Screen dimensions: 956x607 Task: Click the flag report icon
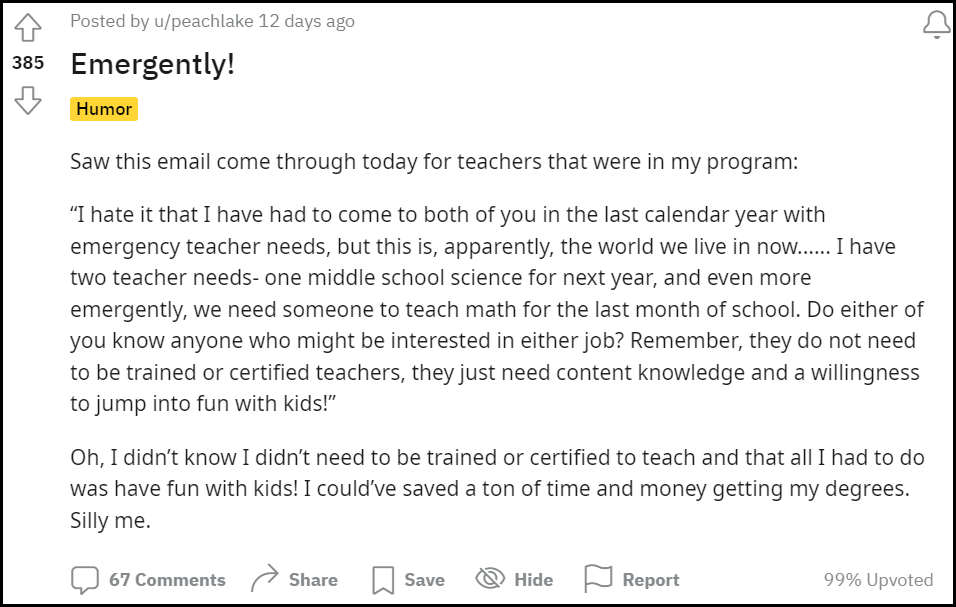click(x=598, y=579)
